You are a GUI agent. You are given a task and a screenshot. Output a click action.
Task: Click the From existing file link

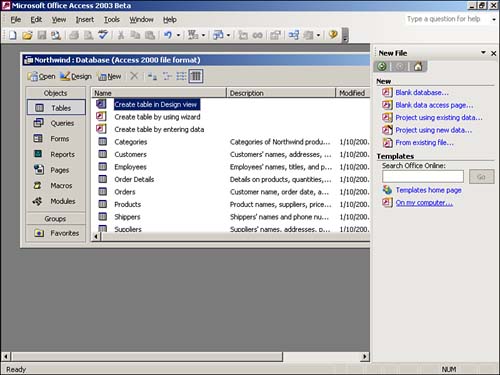pyautogui.click(x=424, y=143)
